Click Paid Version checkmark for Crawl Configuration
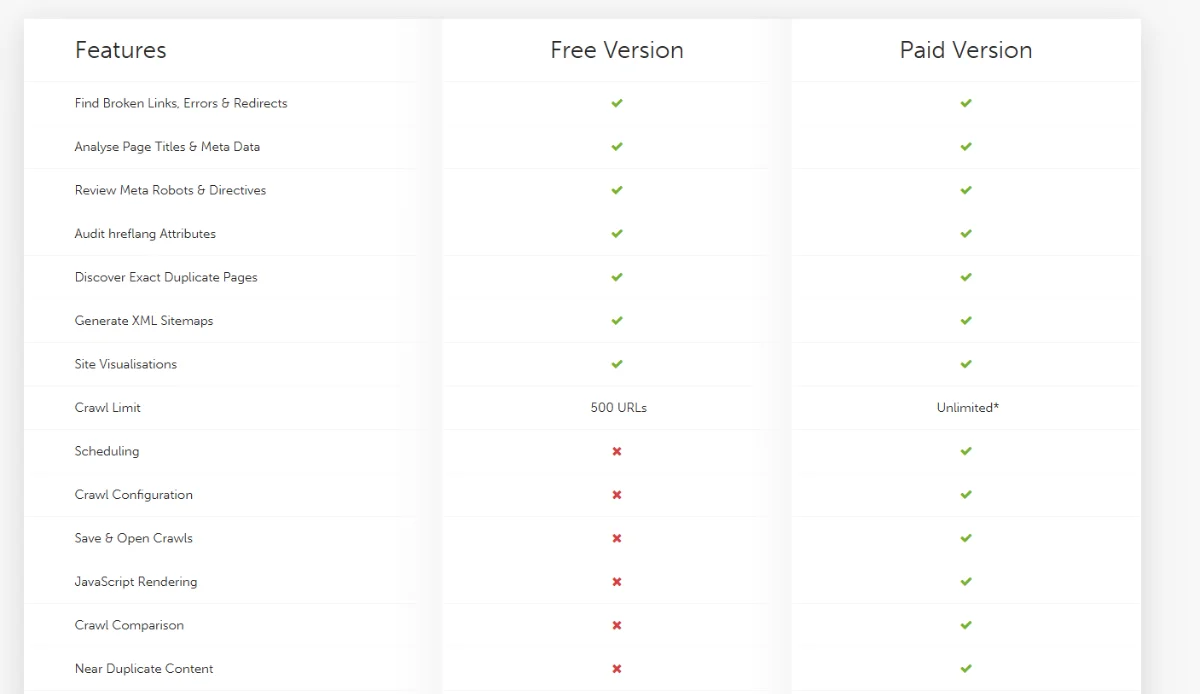Viewport: 1200px width, 694px height. coord(966,495)
